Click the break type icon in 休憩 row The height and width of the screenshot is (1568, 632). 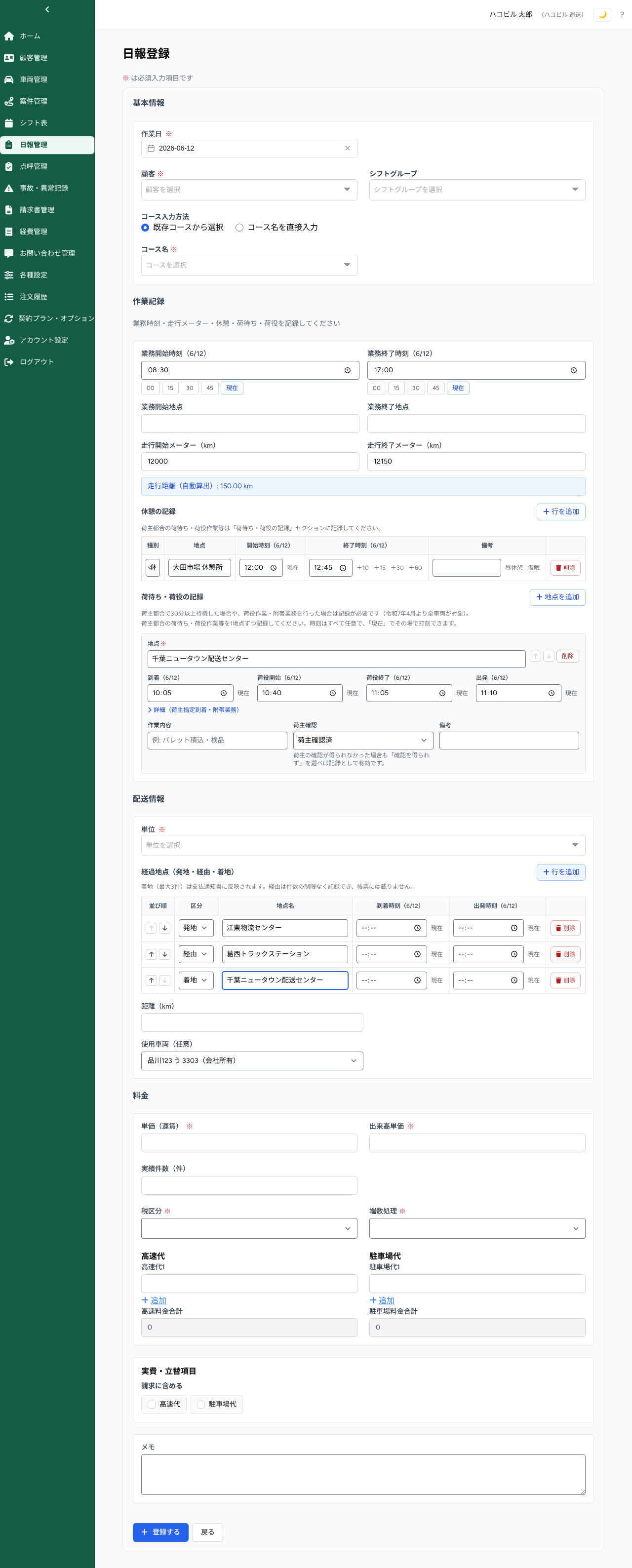pyautogui.click(x=153, y=567)
